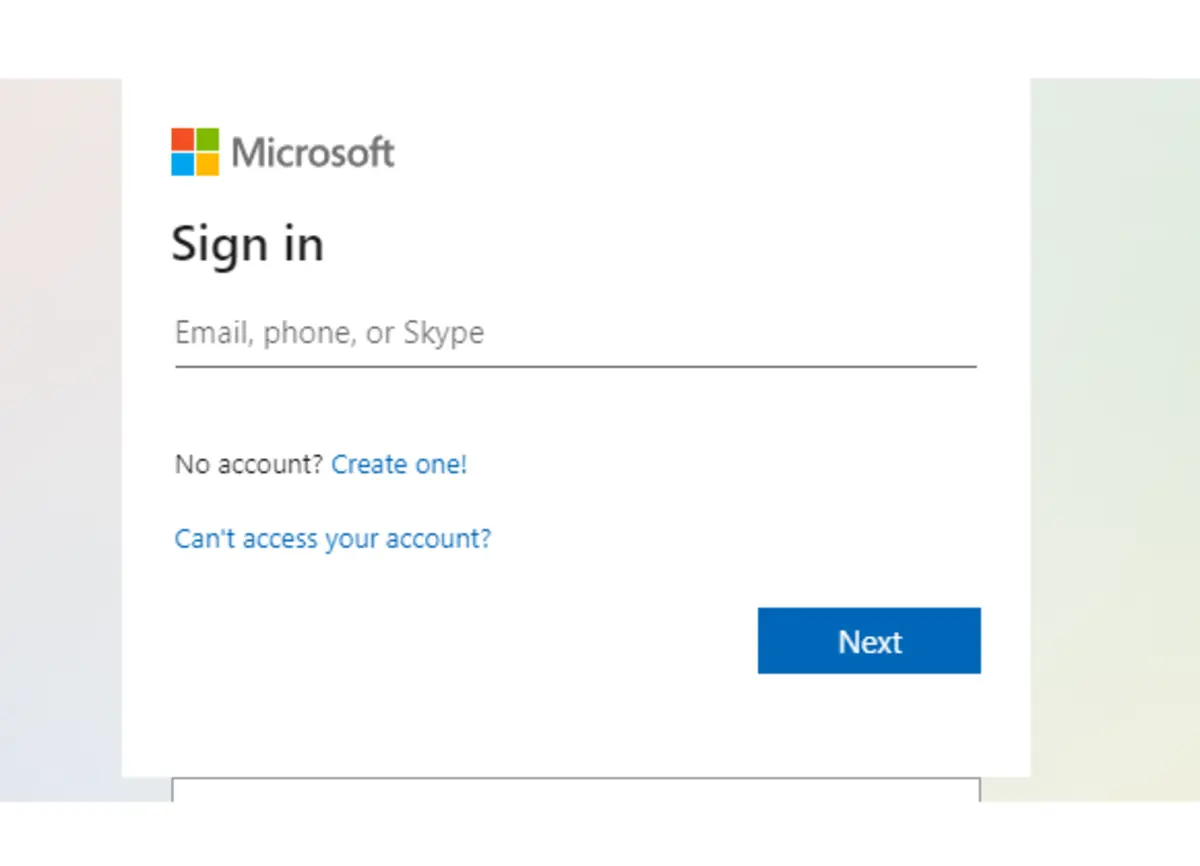Click the partially visible box below the card
This screenshot has width=1200, height=866.
click(x=576, y=790)
